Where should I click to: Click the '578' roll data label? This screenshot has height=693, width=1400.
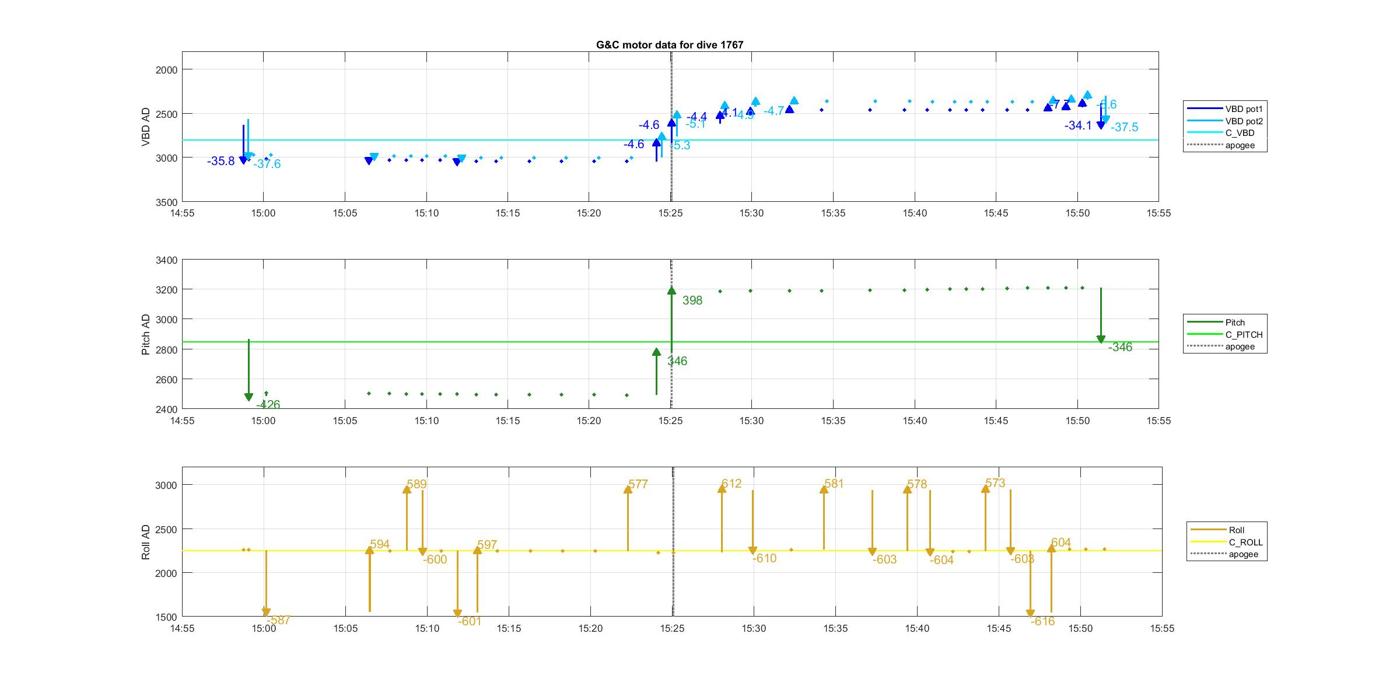917,484
